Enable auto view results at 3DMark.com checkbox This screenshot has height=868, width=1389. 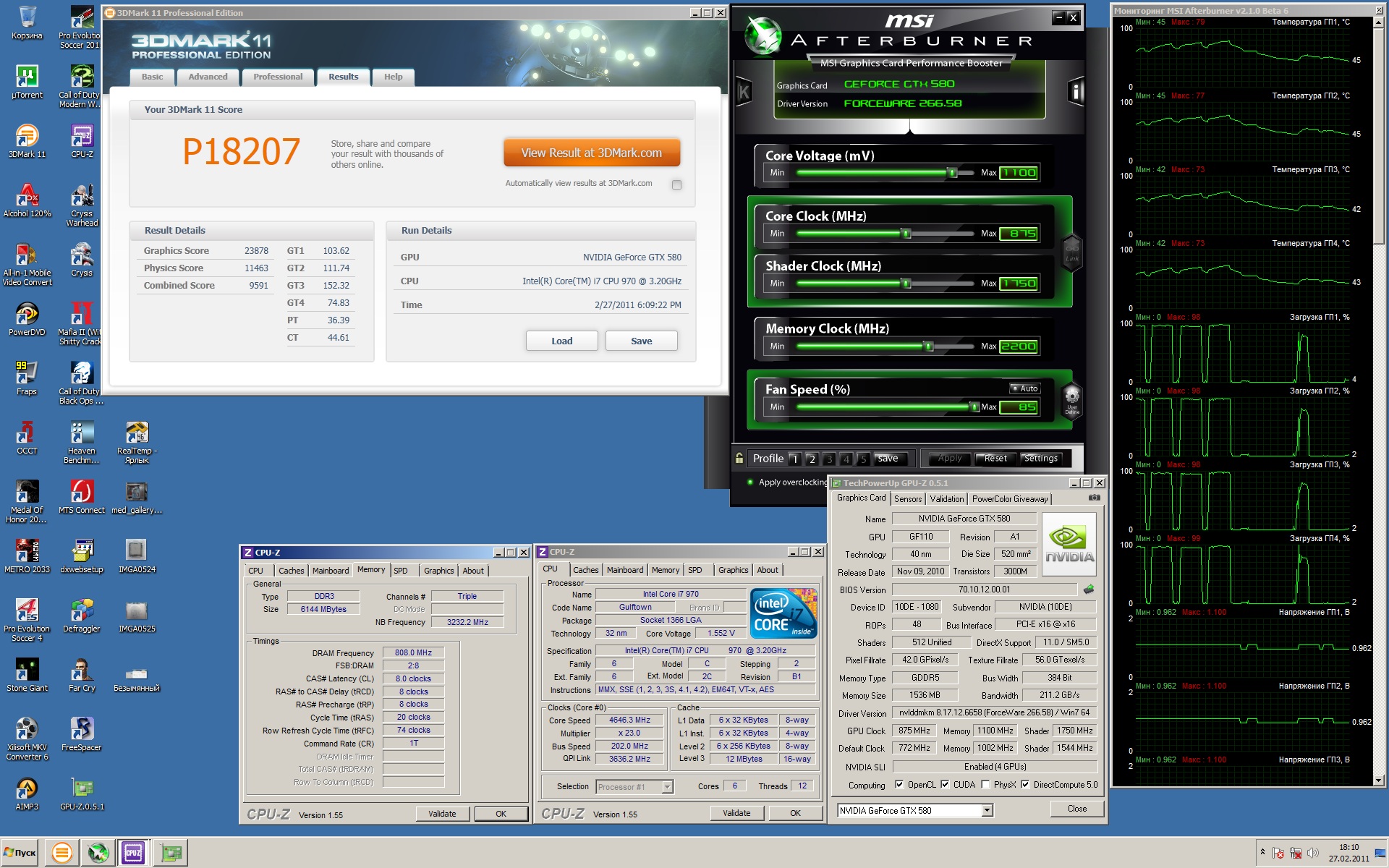click(676, 184)
